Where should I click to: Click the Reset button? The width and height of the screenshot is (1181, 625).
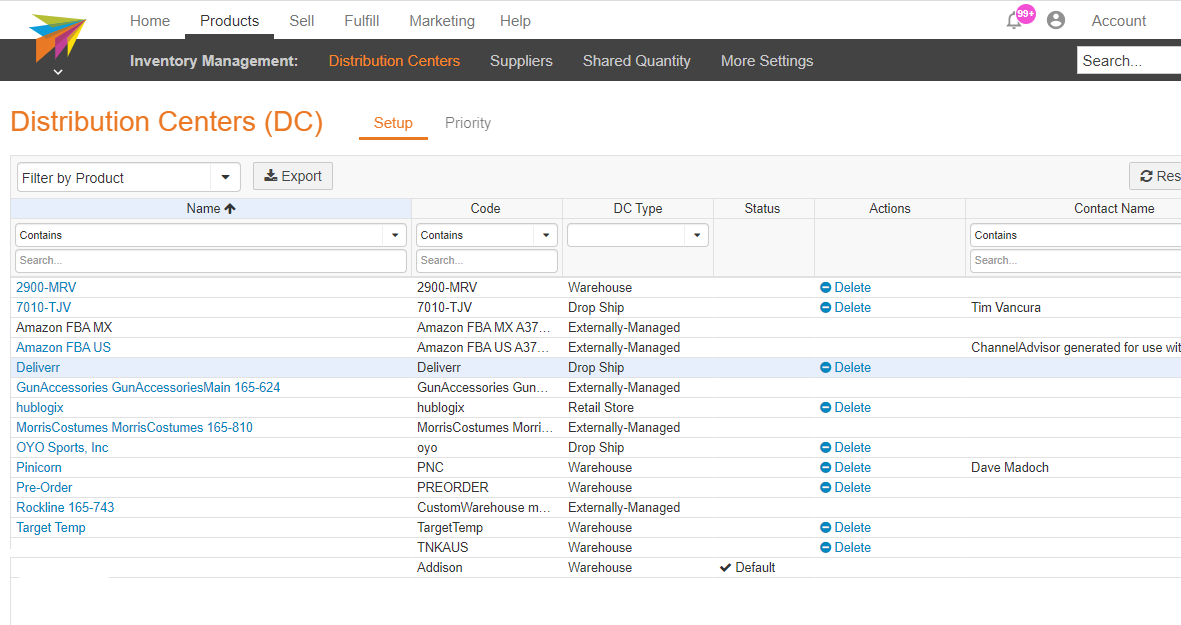tap(1156, 176)
